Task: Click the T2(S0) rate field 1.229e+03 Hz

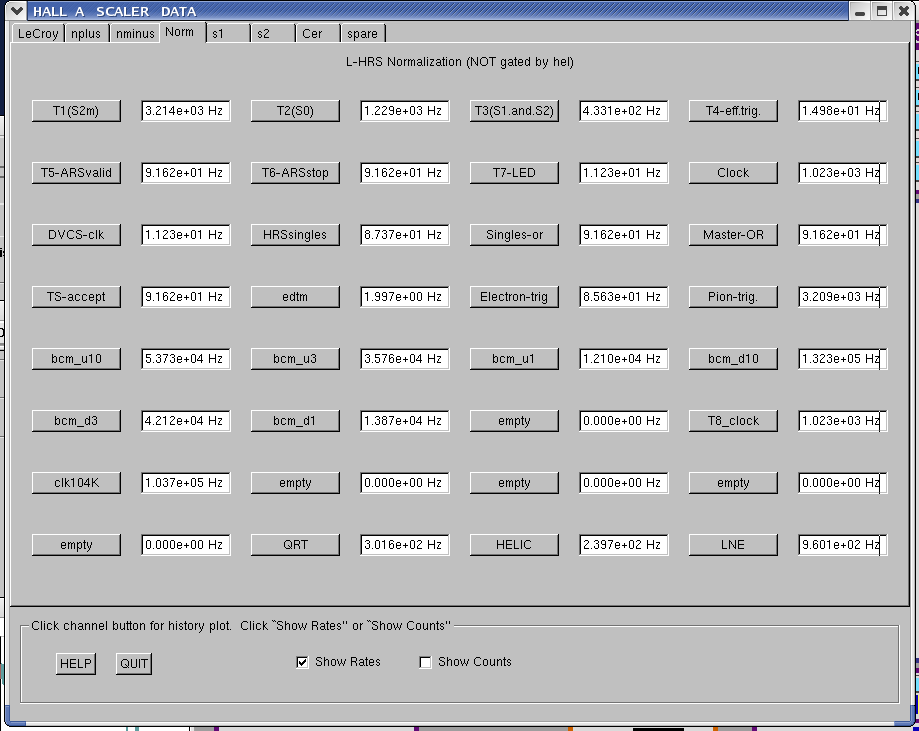Action: 405,111
